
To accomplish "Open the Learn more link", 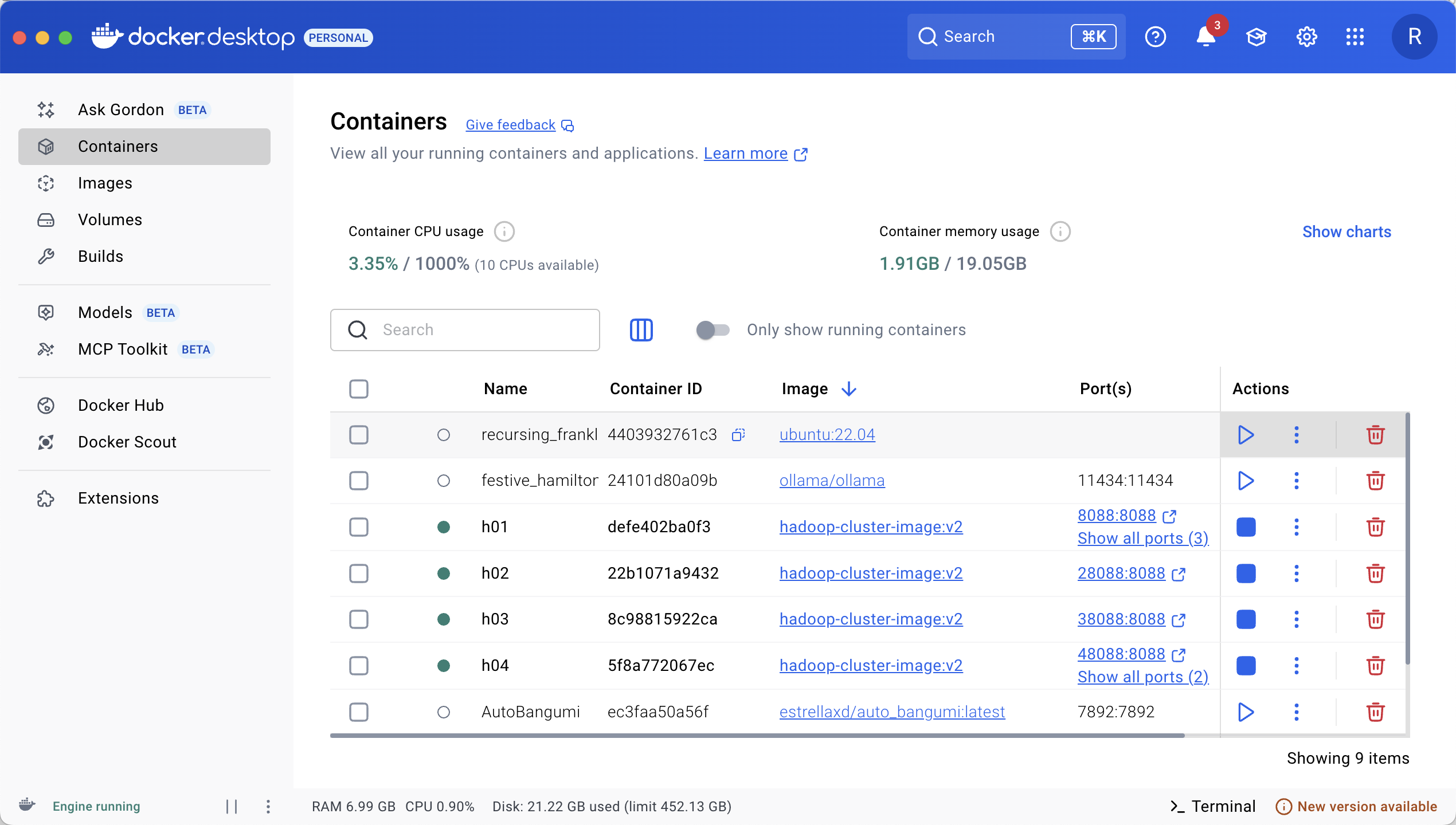I will [756, 154].
